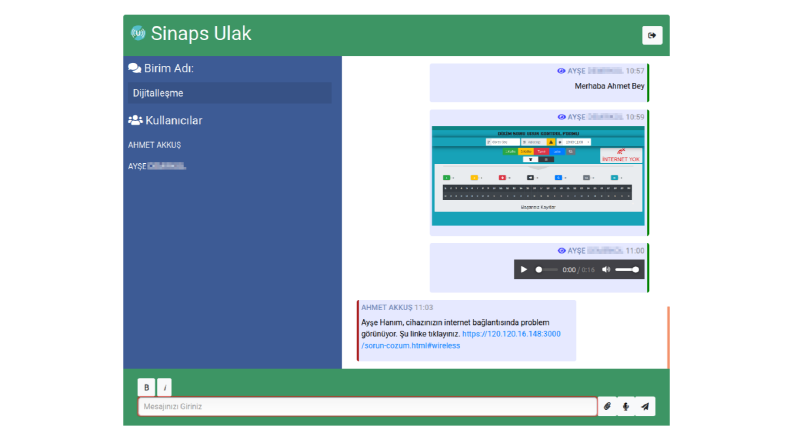Click into the Mesajınızı Giriniz message field

pyautogui.click(x=367, y=407)
